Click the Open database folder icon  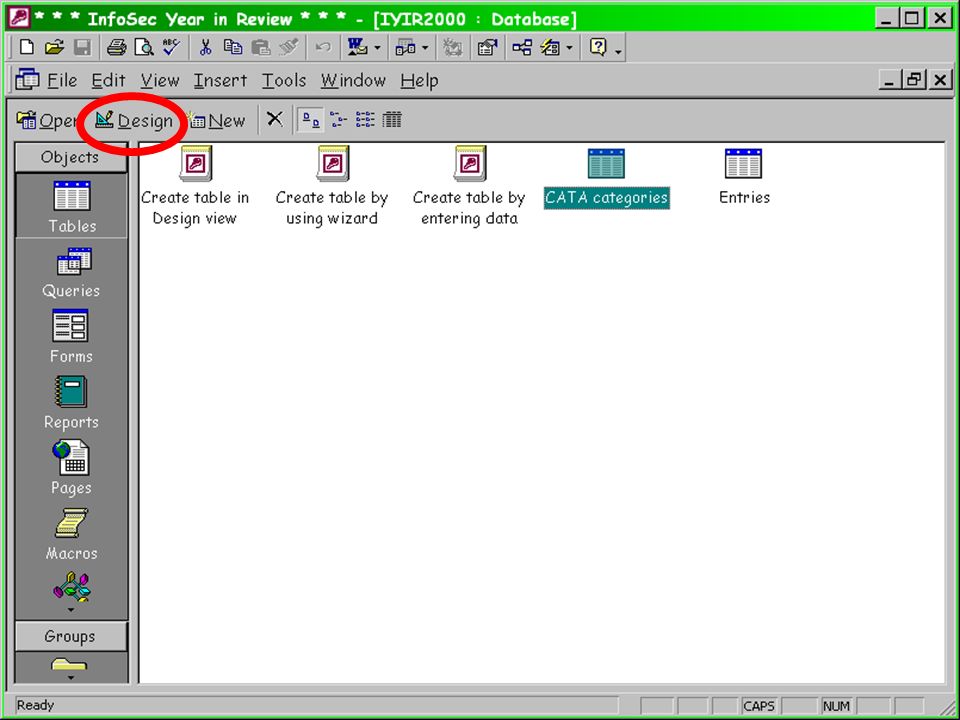(54, 47)
